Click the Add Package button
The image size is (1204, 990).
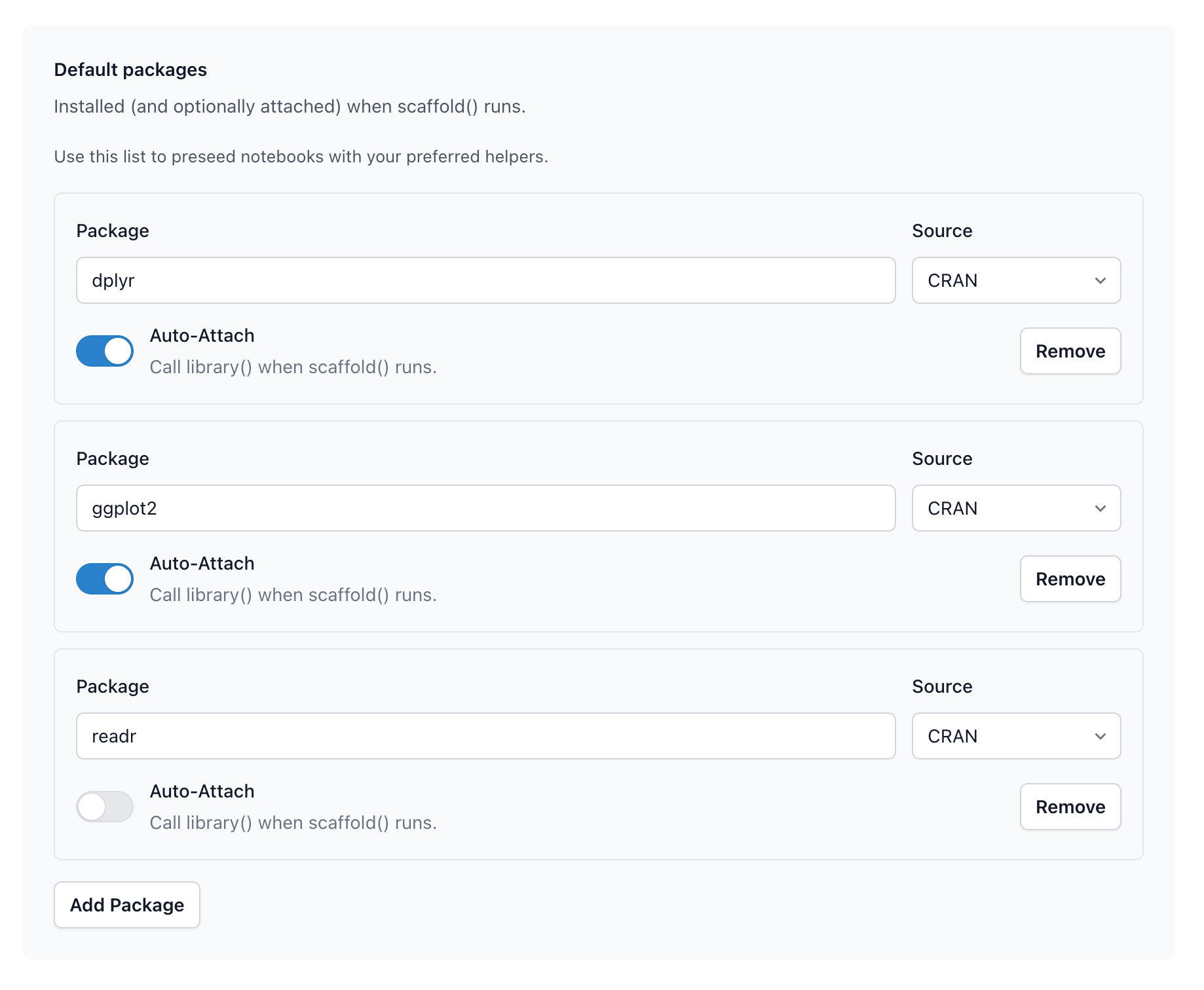click(x=126, y=905)
